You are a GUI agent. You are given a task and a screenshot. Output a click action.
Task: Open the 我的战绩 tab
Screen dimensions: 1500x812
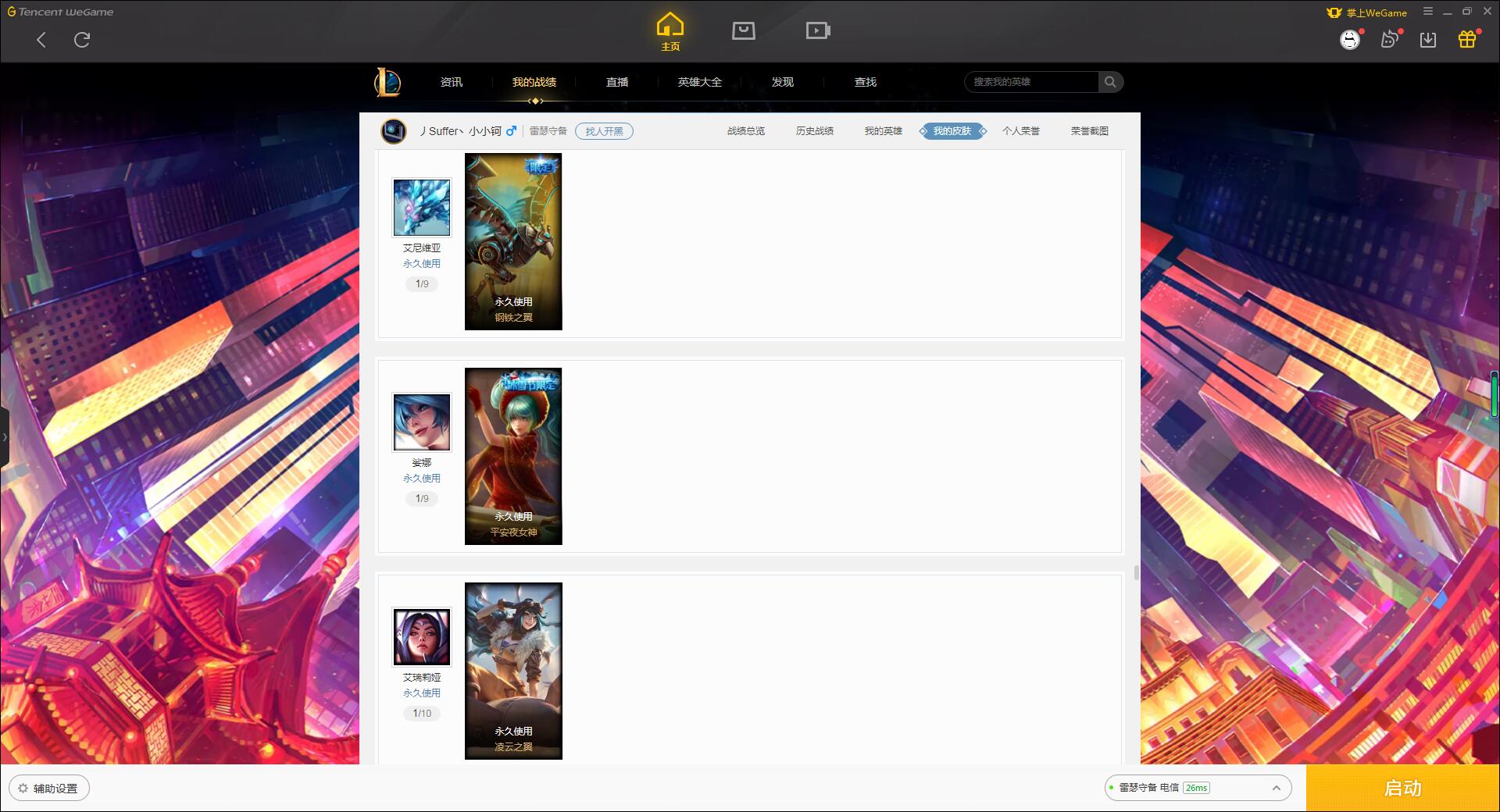534,82
